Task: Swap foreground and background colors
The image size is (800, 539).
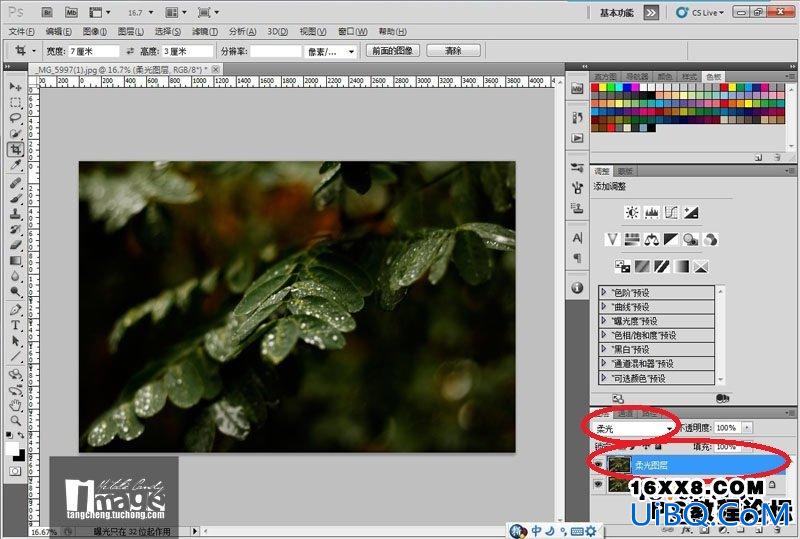Action: (21, 435)
